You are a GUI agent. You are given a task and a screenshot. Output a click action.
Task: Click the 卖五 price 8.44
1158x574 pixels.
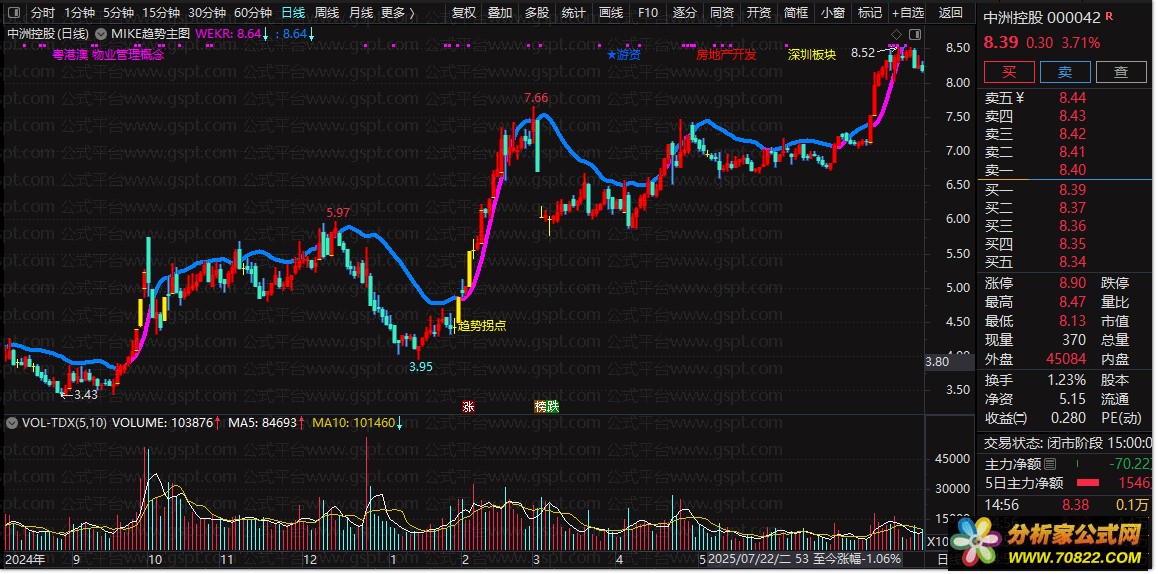coord(1072,98)
